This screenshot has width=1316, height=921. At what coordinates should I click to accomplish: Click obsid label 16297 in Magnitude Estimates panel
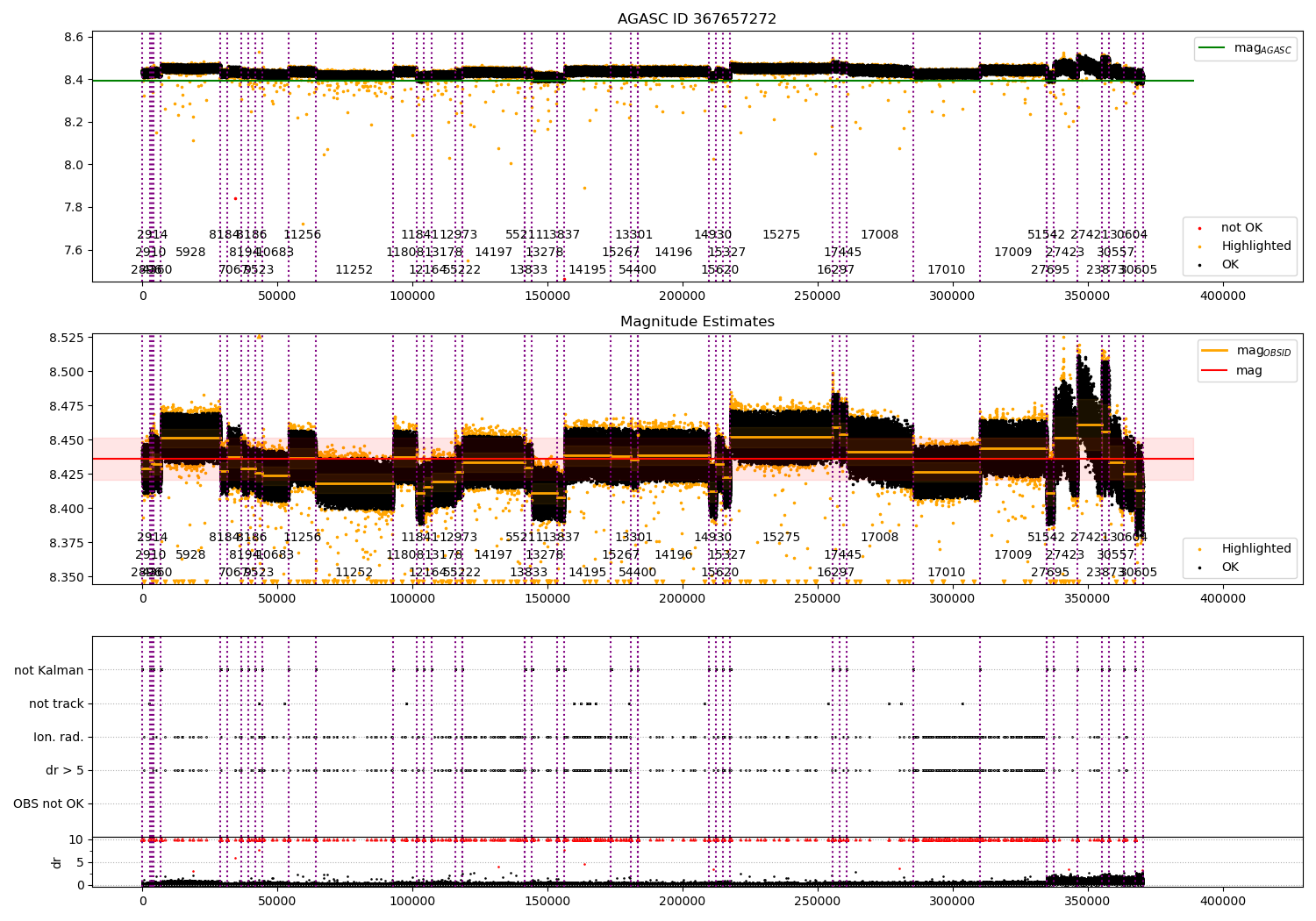click(836, 573)
